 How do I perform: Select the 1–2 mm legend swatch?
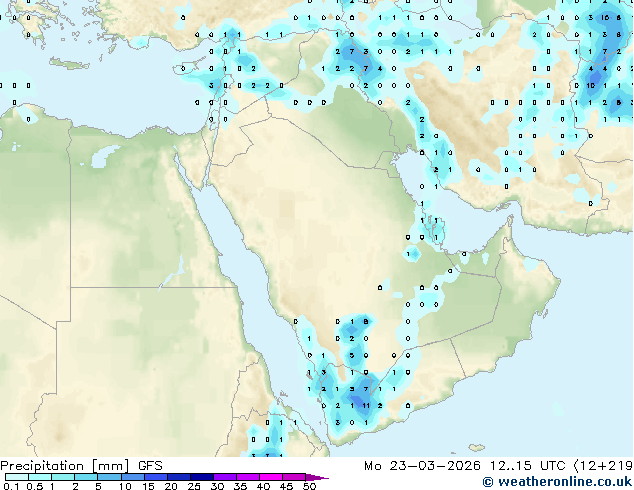63,477
